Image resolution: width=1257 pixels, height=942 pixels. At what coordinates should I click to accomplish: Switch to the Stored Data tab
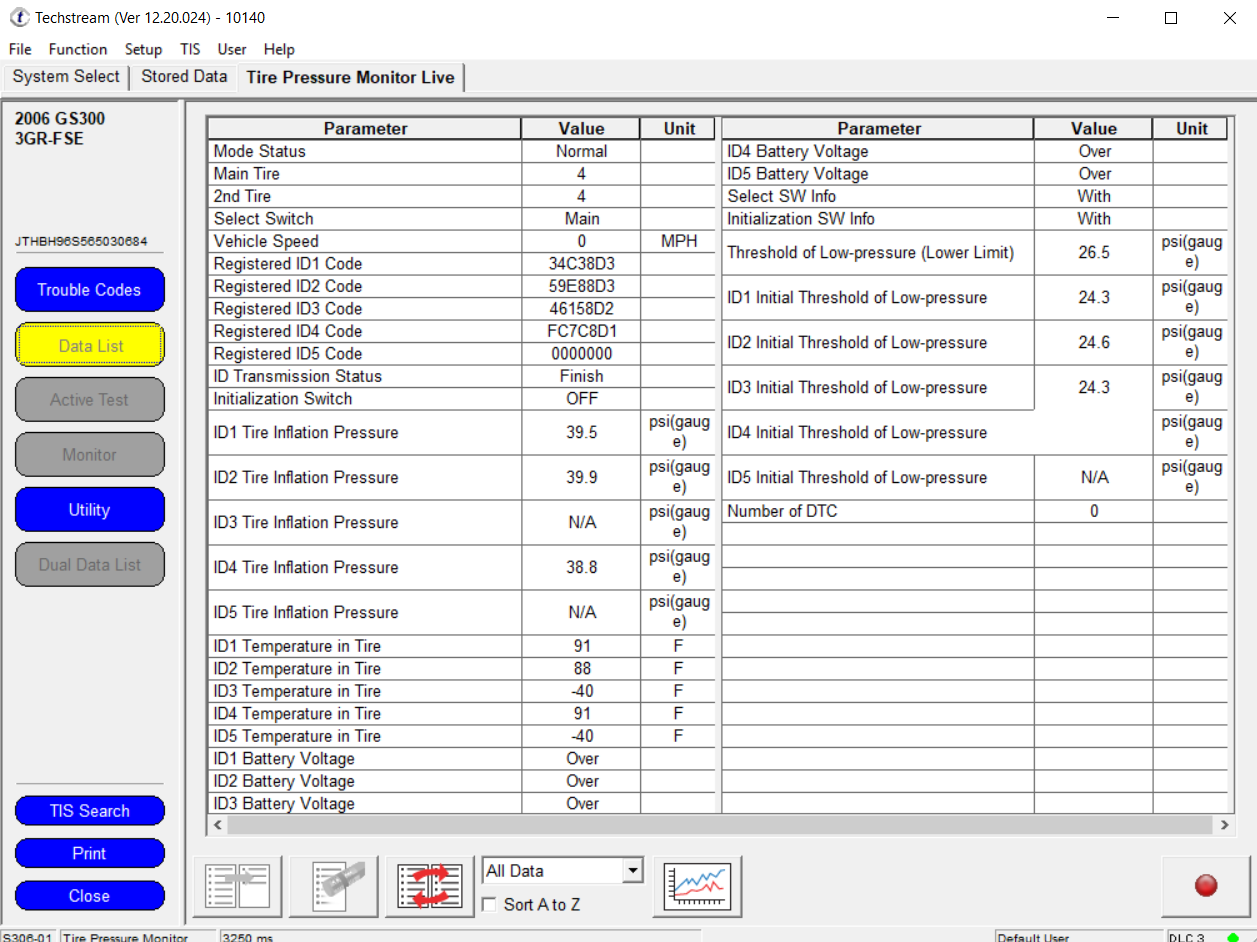(184, 77)
